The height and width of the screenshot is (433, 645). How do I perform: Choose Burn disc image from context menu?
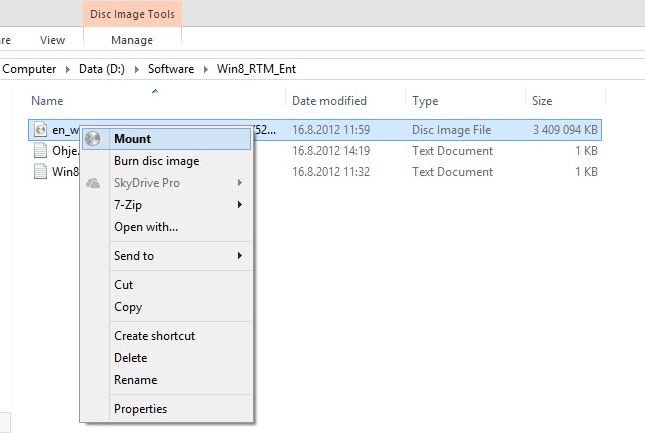point(156,161)
